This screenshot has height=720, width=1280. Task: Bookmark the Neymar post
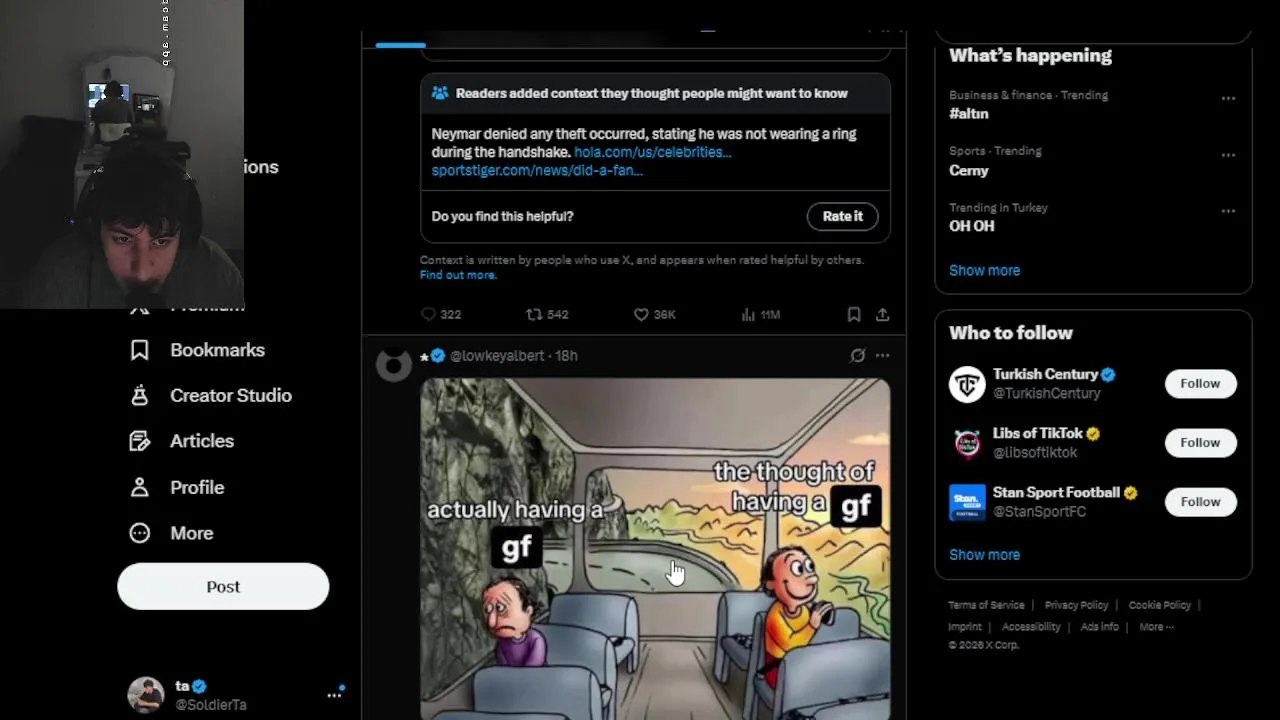pos(854,314)
